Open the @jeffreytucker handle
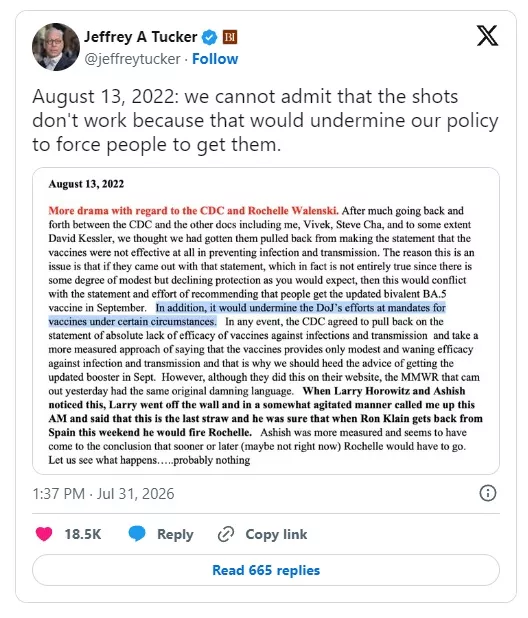The height and width of the screenshot is (618, 528). point(132,59)
